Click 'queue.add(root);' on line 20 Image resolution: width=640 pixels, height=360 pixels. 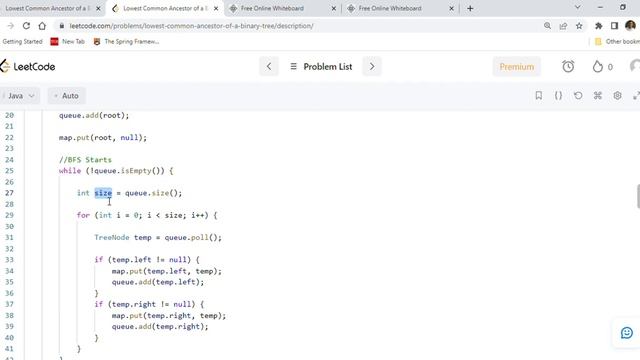(94, 116)
